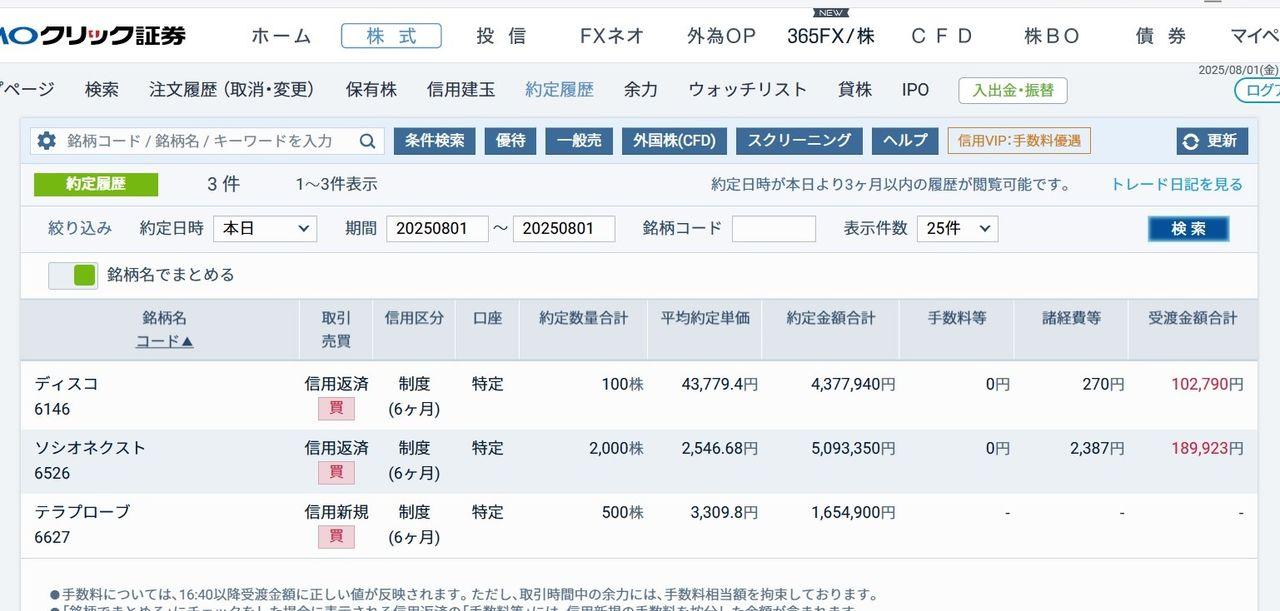1280x611 pixels.
Task: Open the FXネオ menu item
Action: 608,35
